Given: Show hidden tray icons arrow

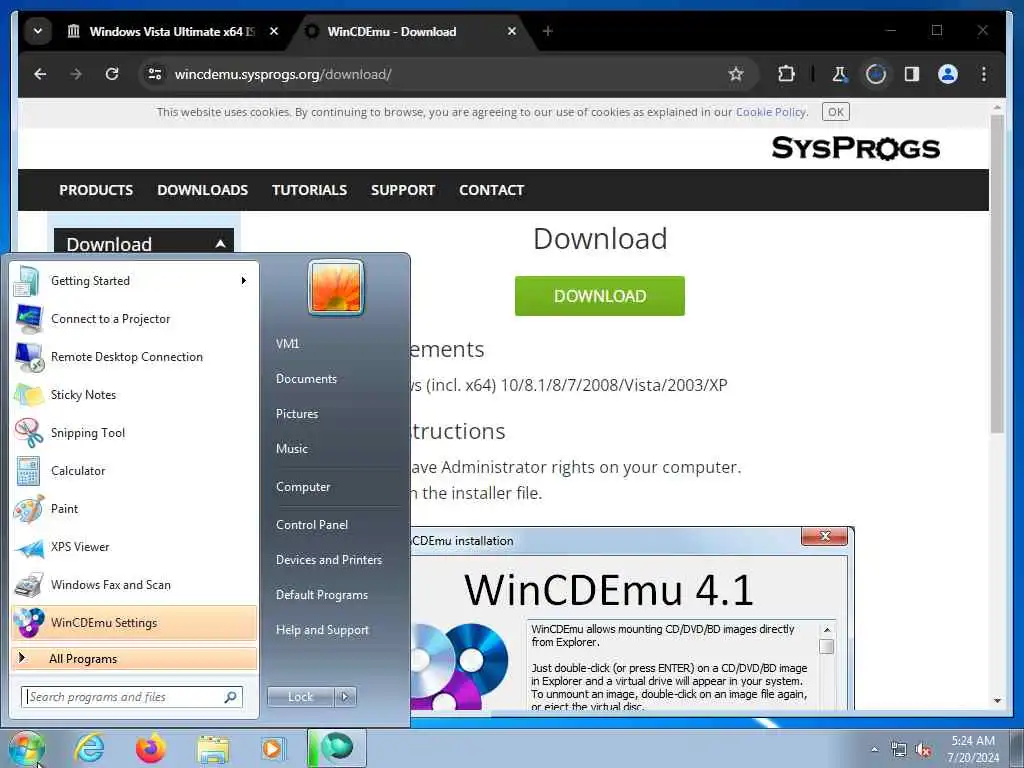Looking at the screenshot, I should pos(874,750).
